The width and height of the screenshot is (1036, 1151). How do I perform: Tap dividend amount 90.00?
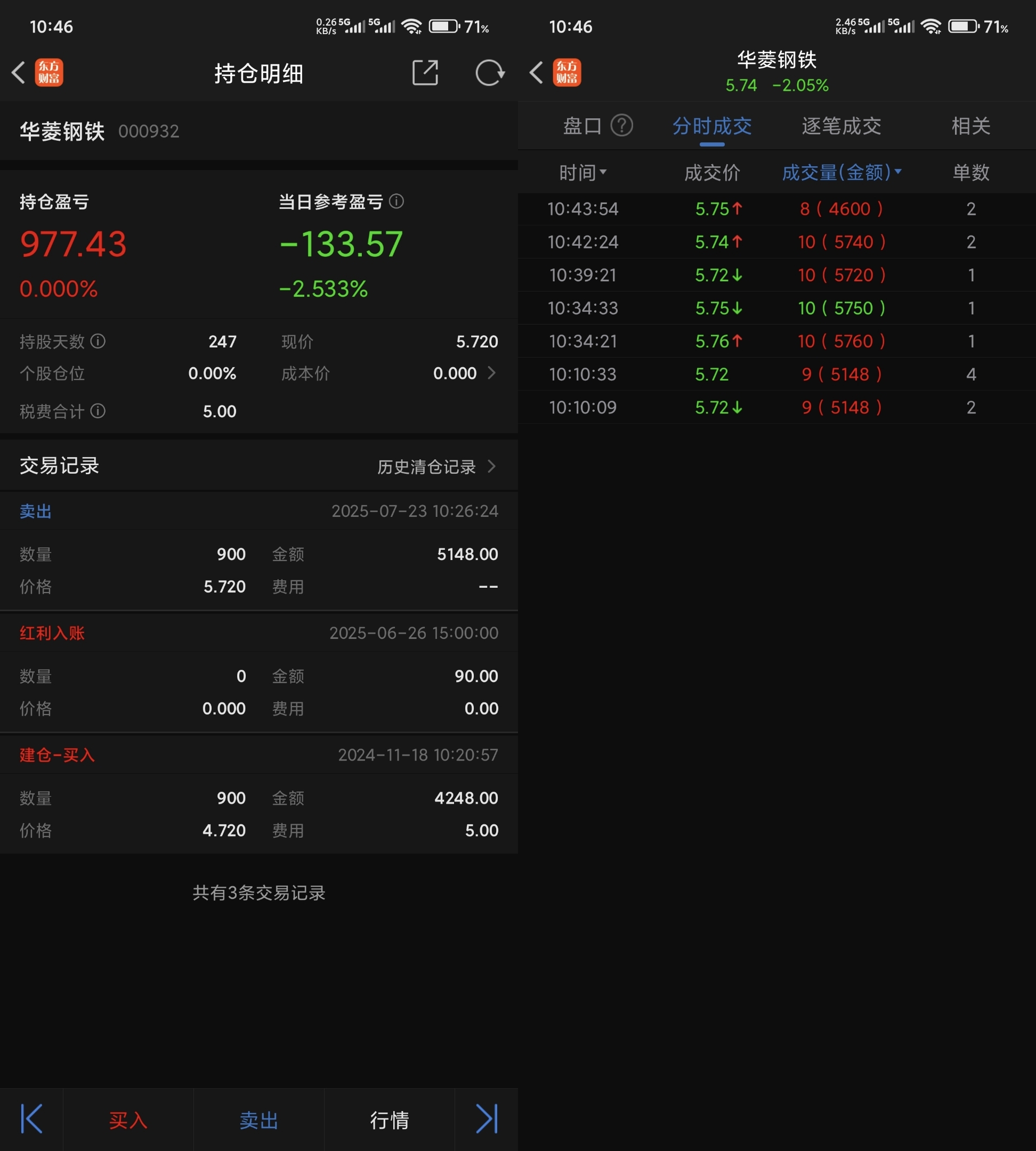pos(476,676)
